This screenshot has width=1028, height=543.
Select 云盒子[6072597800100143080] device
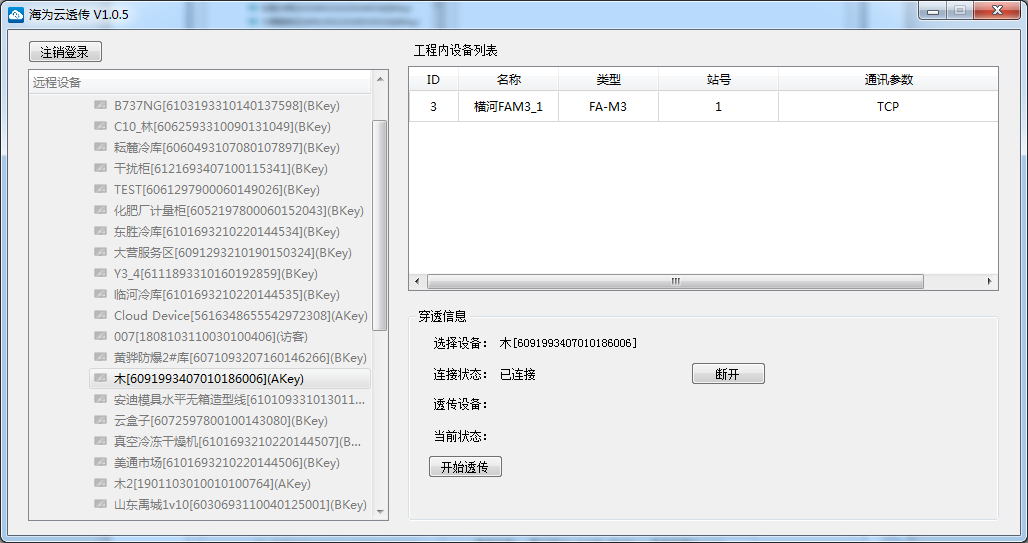(x=220, y=420)
